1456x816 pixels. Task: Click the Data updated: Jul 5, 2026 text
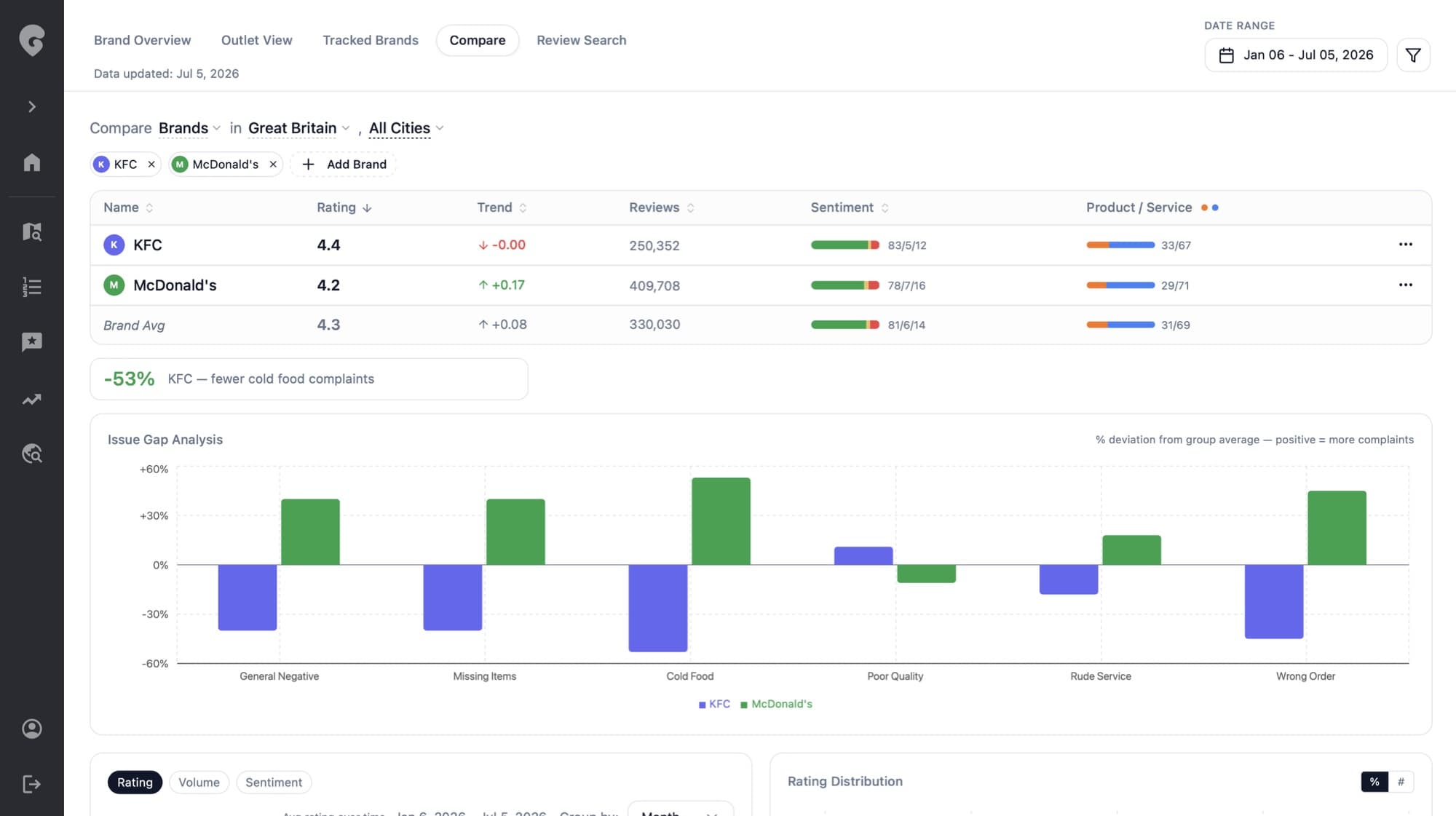[166, 74]
